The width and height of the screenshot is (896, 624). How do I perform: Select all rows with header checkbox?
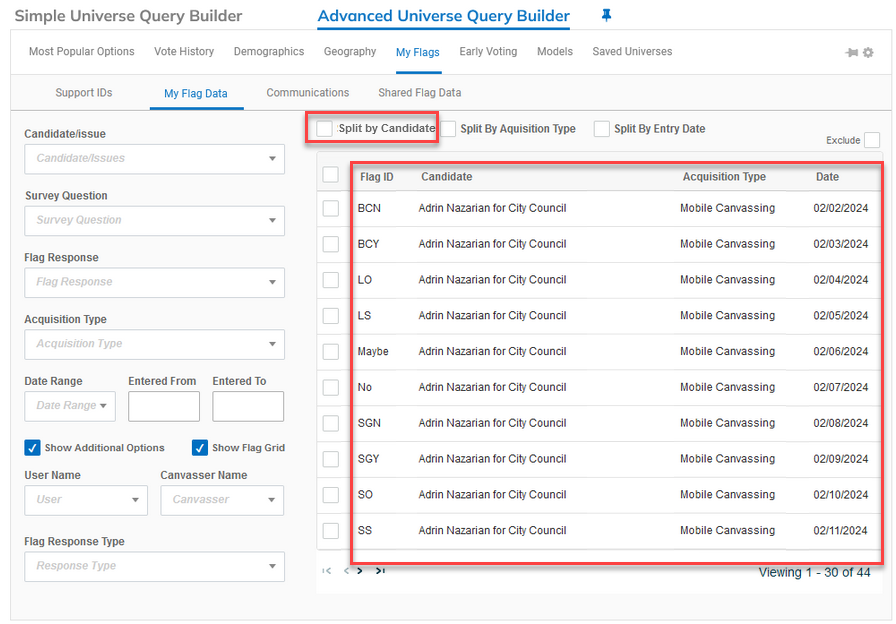coord(330,174)
